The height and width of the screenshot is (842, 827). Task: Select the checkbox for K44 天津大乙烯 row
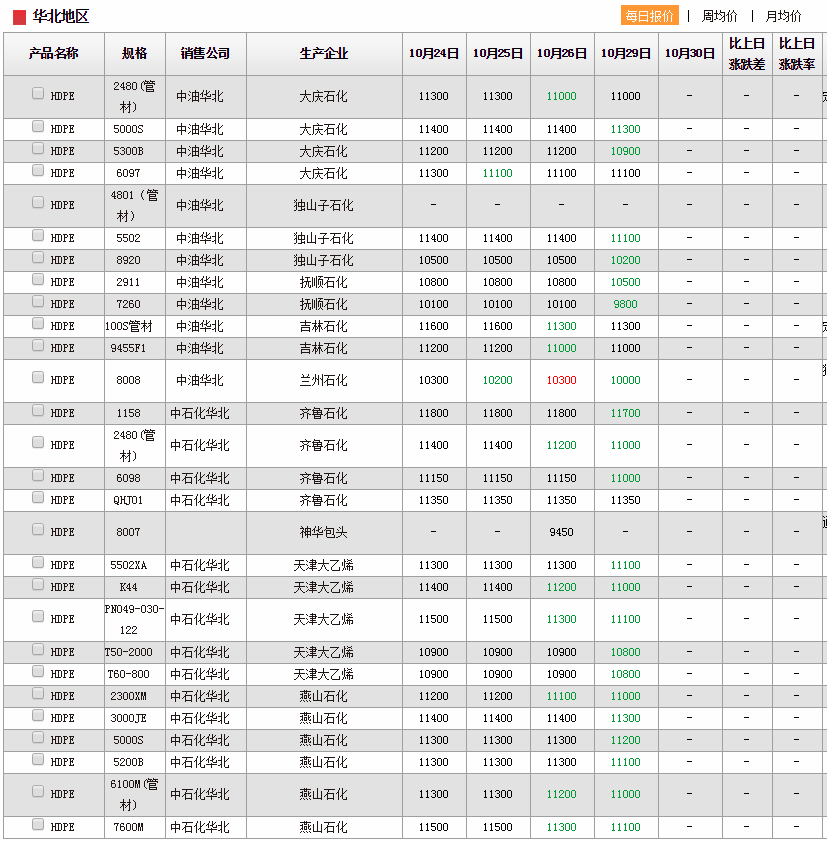click(38, 585)
